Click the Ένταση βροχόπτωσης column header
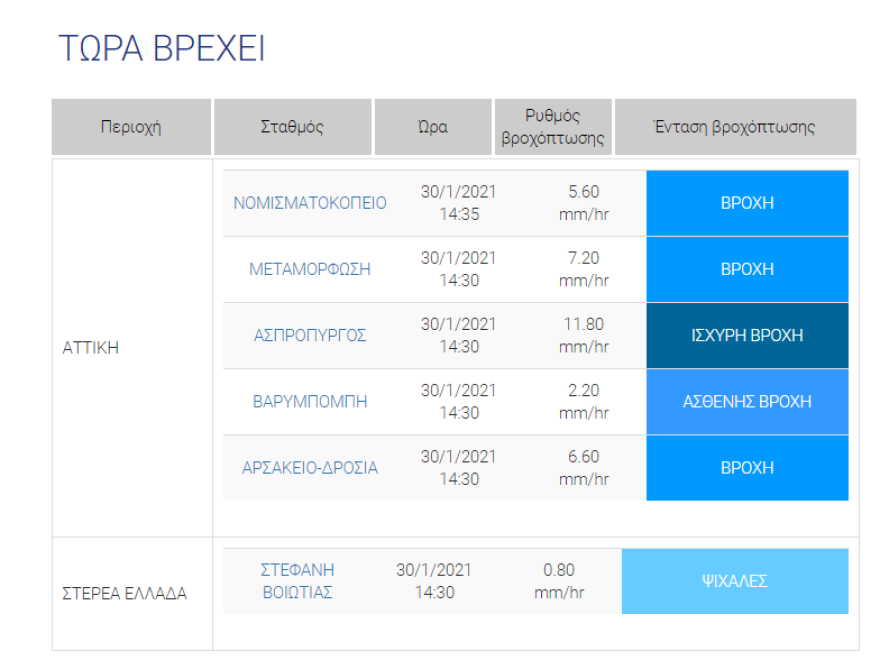 tap(735, 127)
